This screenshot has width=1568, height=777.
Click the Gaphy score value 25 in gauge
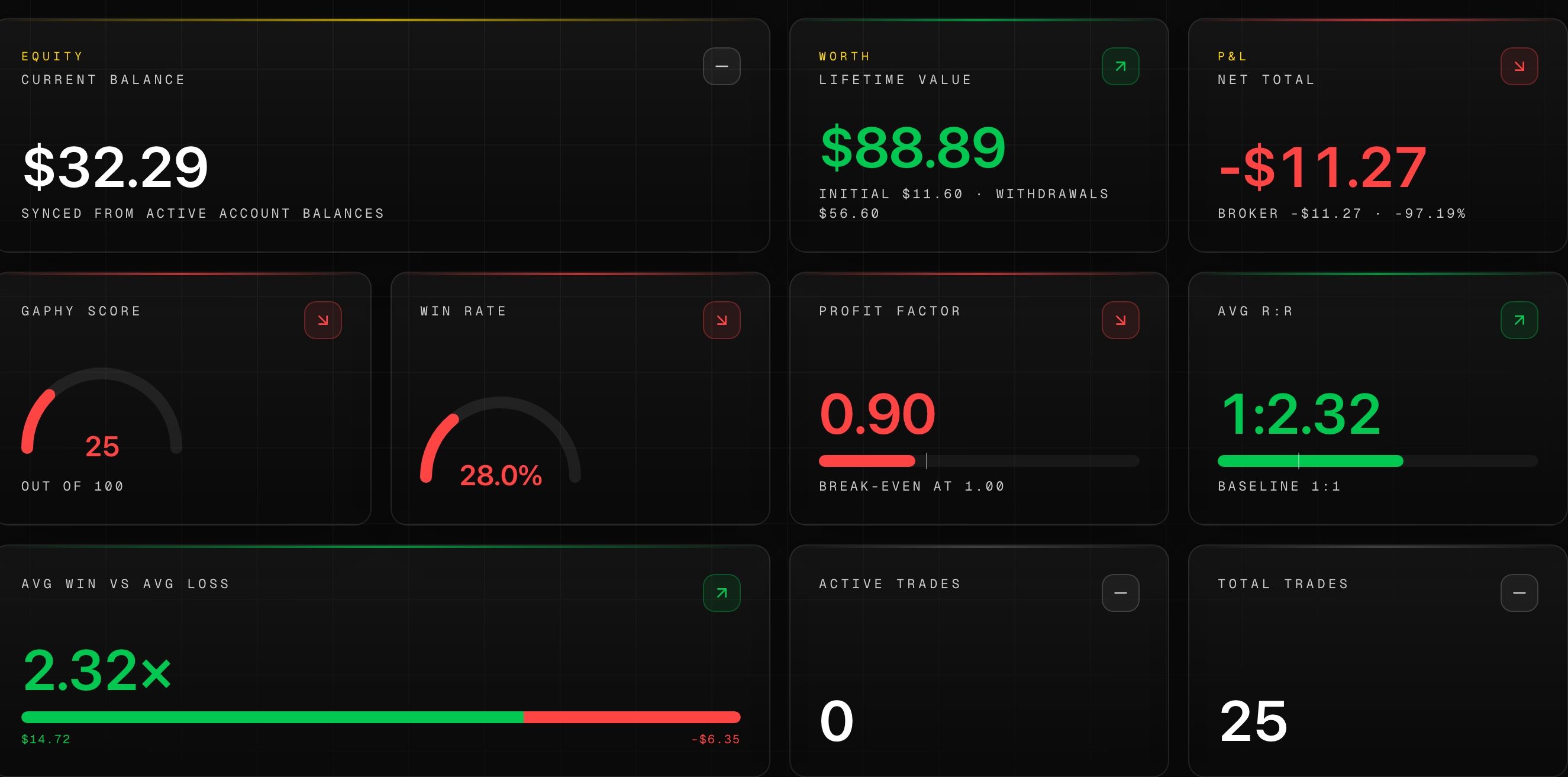[102, 446]
